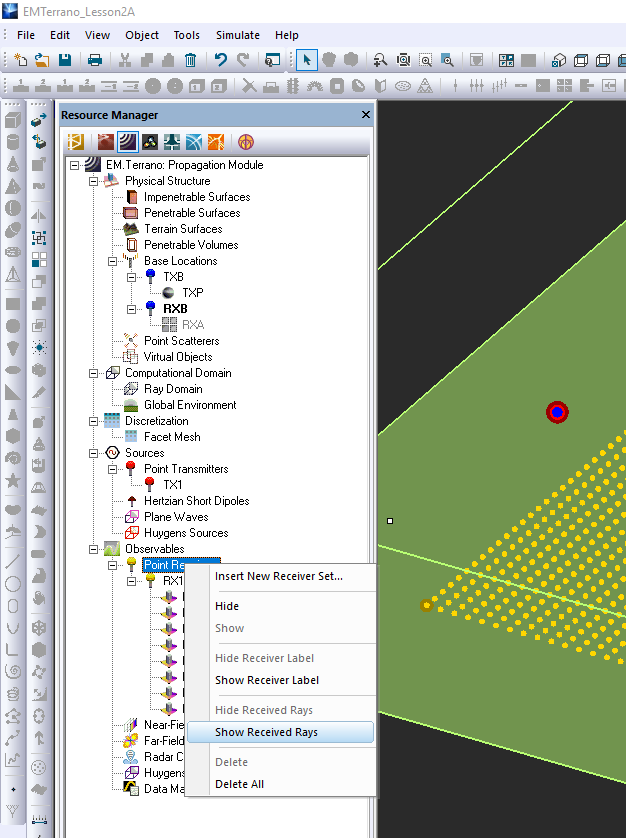Screen dimensions: 626x838
Task: Select the arrow pointer selection tool
Action: [306, 60]
